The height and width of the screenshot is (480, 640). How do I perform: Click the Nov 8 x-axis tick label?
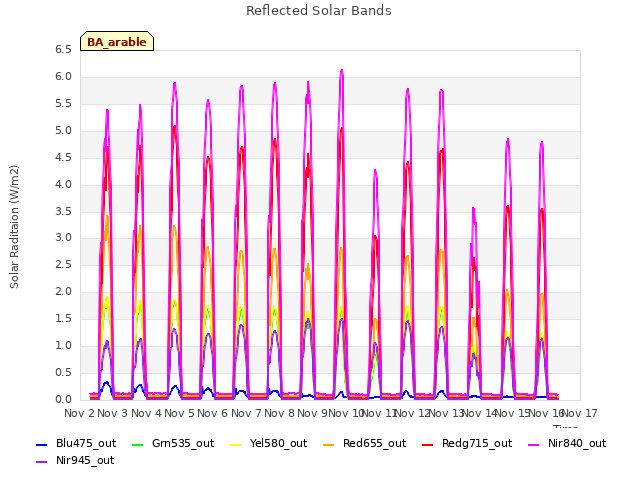point(279,413)
